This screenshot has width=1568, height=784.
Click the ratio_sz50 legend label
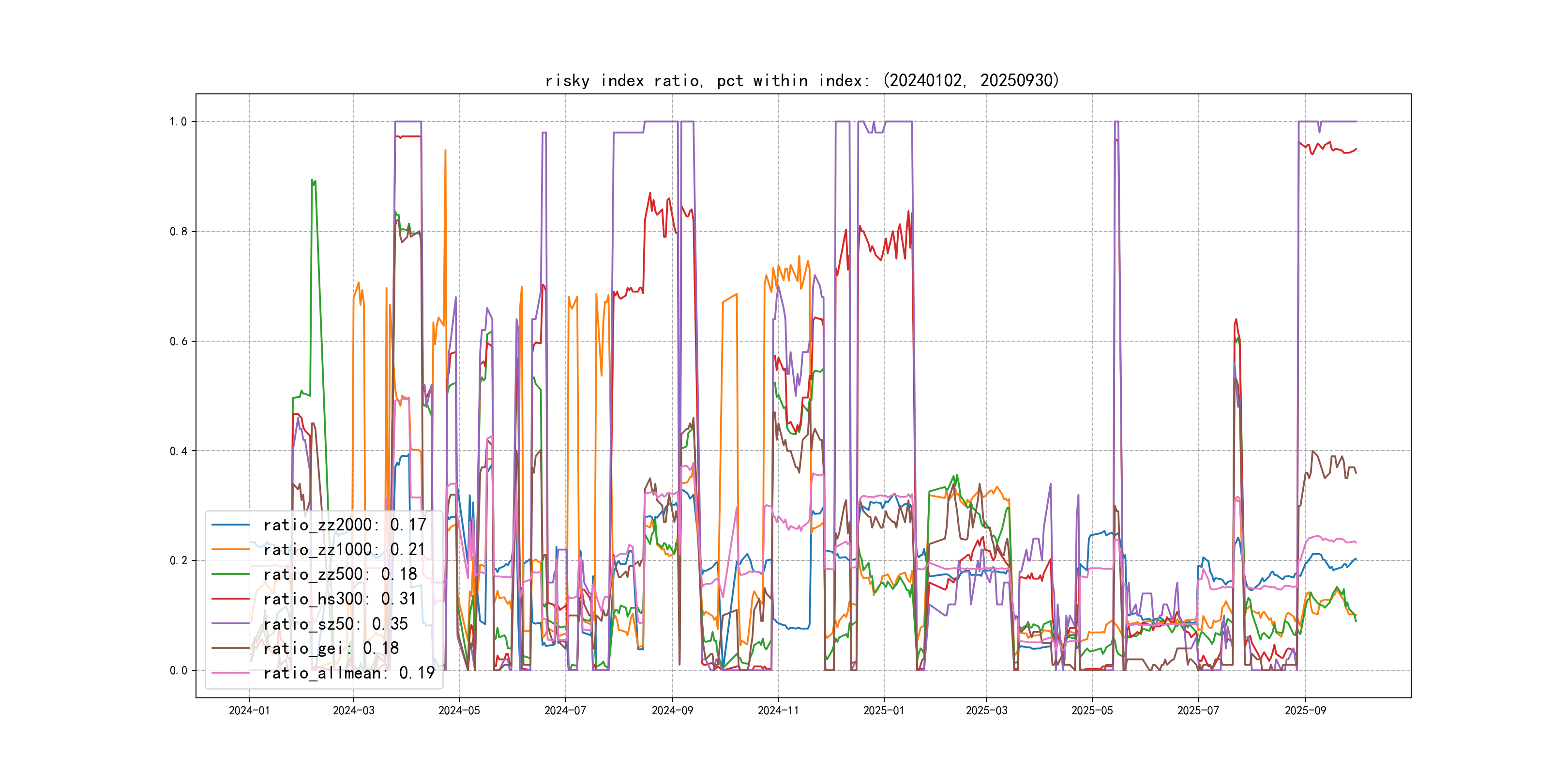click(x=335, y=624)
